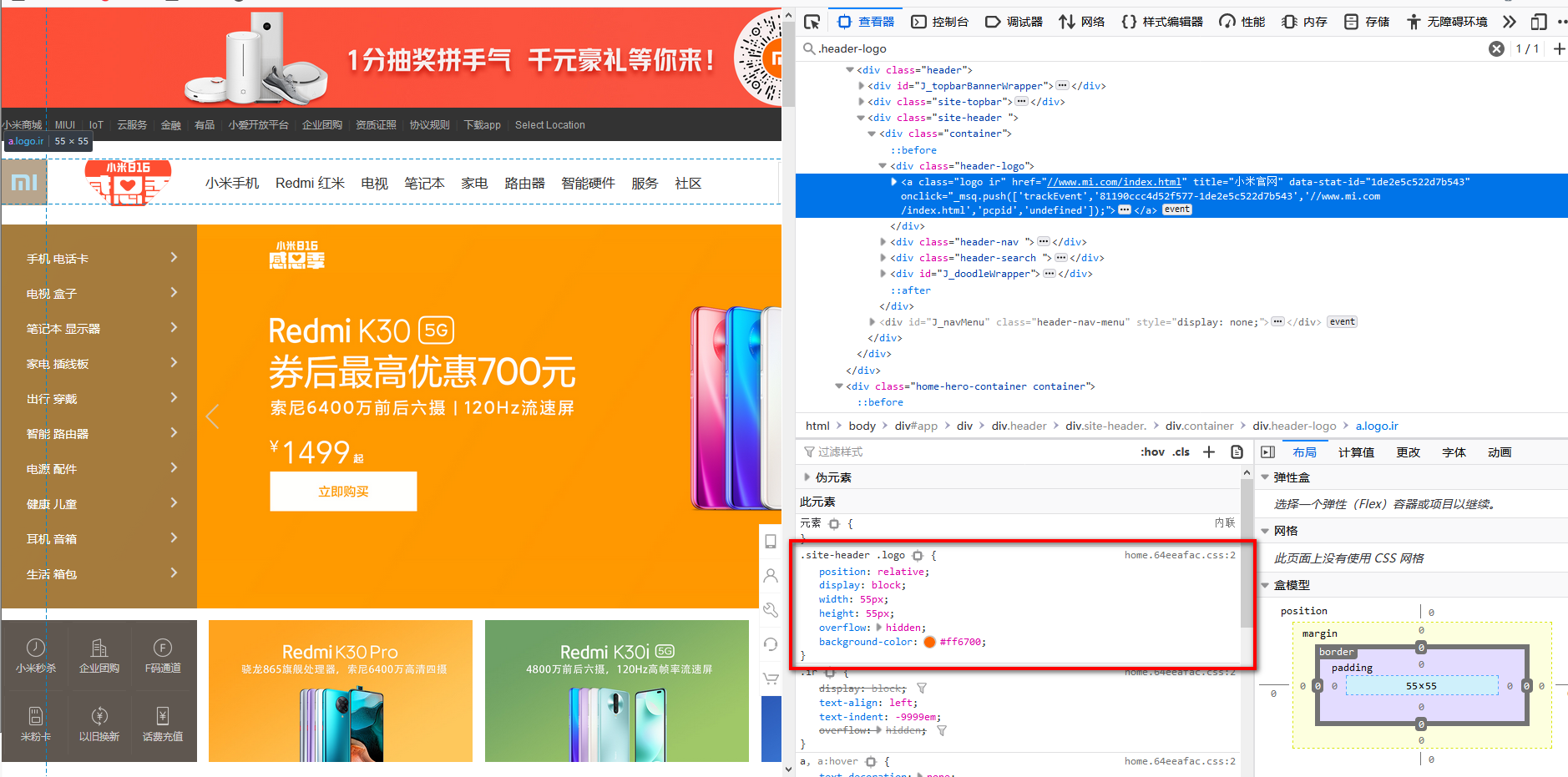Click selector highlighter next to .site-header .logo
Viewport: 1568px width, 777px height.
(918, 555)
